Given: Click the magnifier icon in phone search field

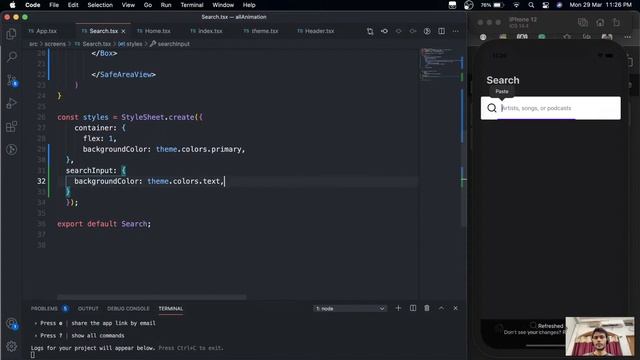Looking at the screenshot, I should (x=492, y=108).
